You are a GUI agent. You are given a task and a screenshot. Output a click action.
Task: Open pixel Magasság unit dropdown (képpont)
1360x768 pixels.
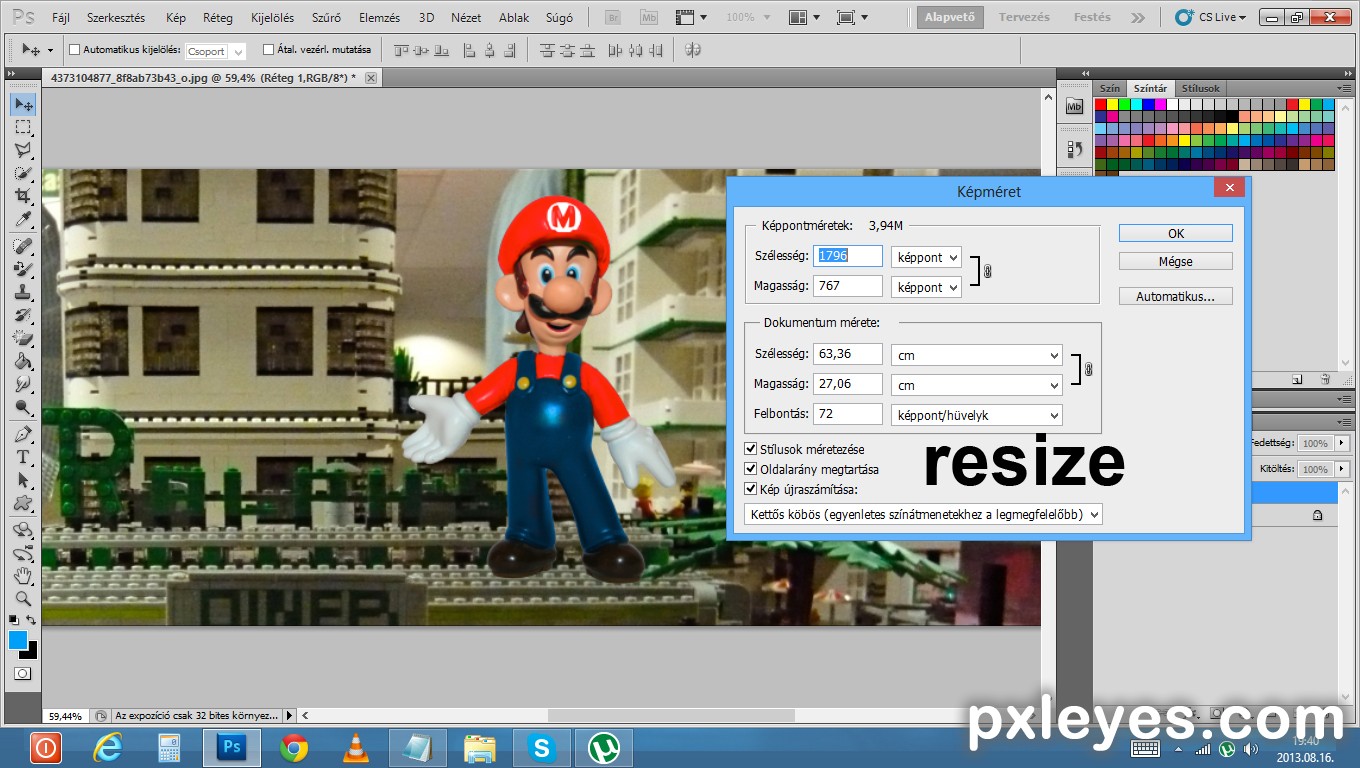pyautogui.click(x=926, y=287)
